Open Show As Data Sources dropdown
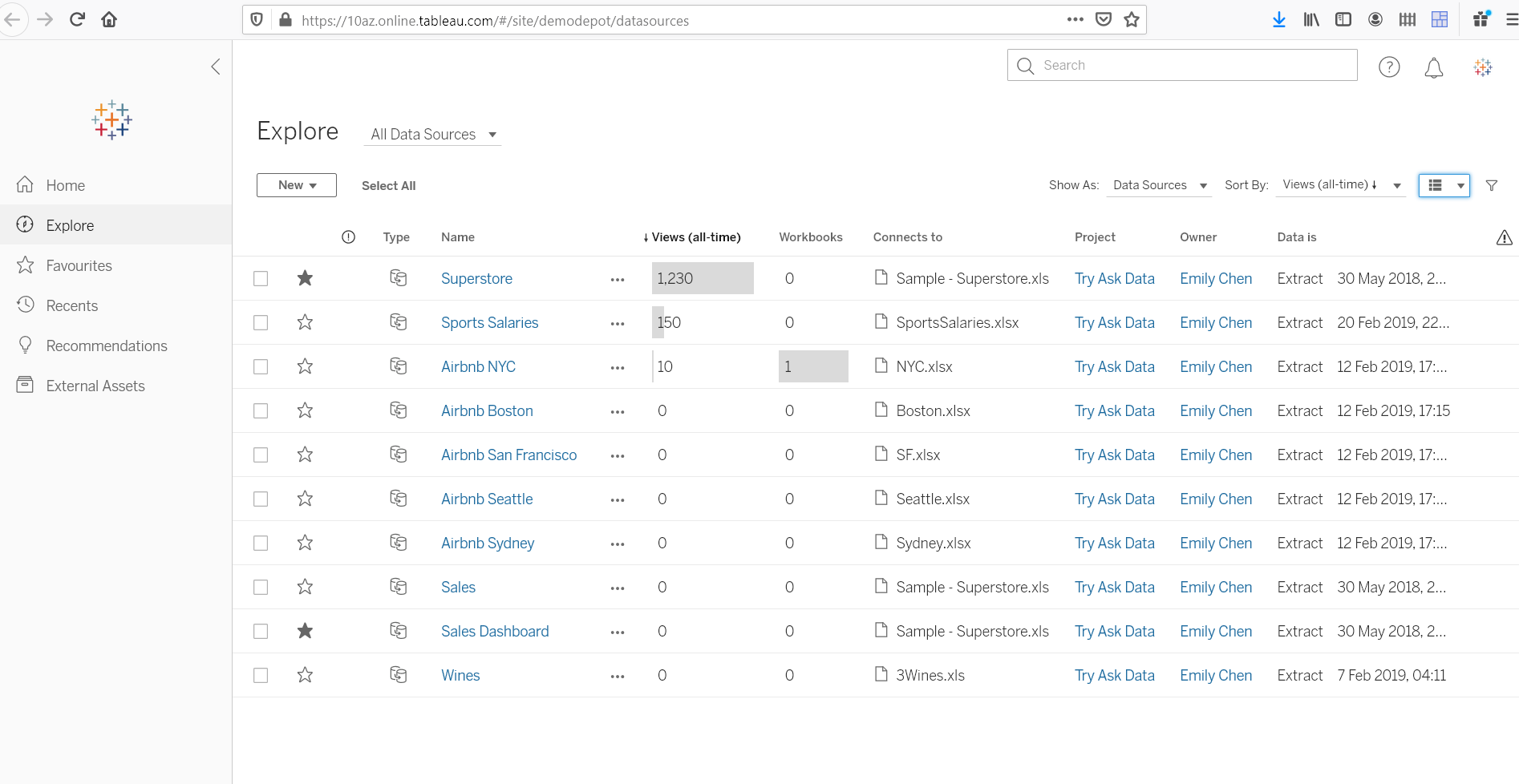1519x784 pixels. (x=1160, y=185)
